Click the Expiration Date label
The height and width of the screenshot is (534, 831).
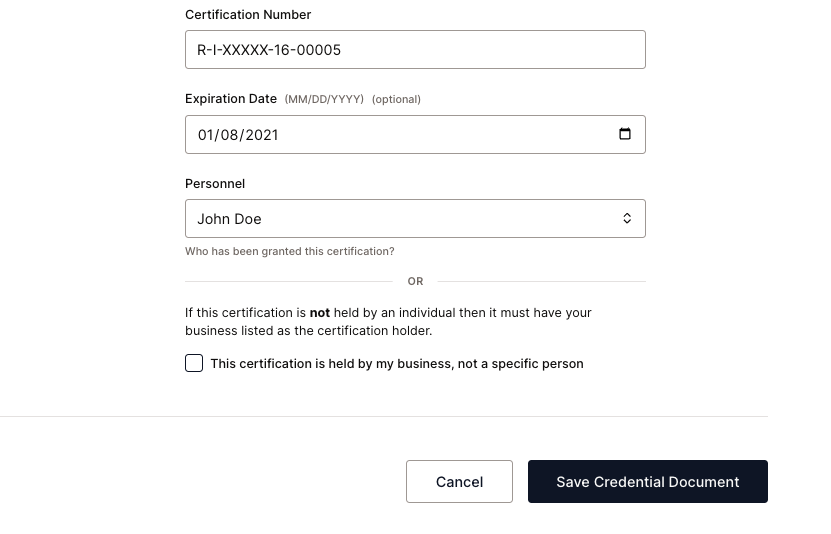pos(231,99)
